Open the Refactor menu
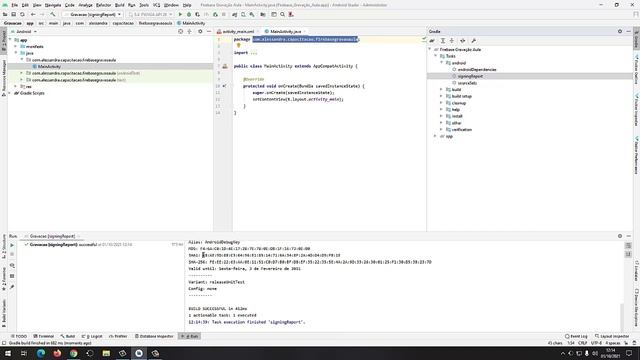The height and width of the screenshot is (360, 640). click(x=103, y=5)
